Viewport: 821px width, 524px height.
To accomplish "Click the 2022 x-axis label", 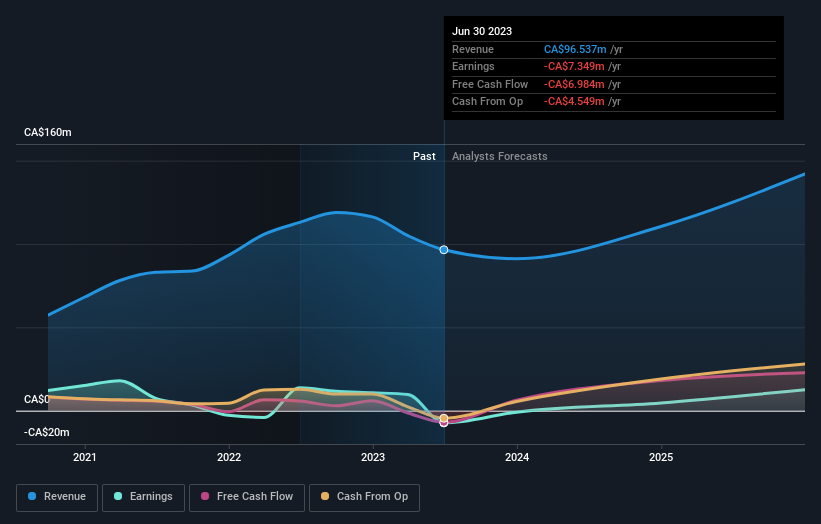I will pyautogui.click(x=229, y=458).
